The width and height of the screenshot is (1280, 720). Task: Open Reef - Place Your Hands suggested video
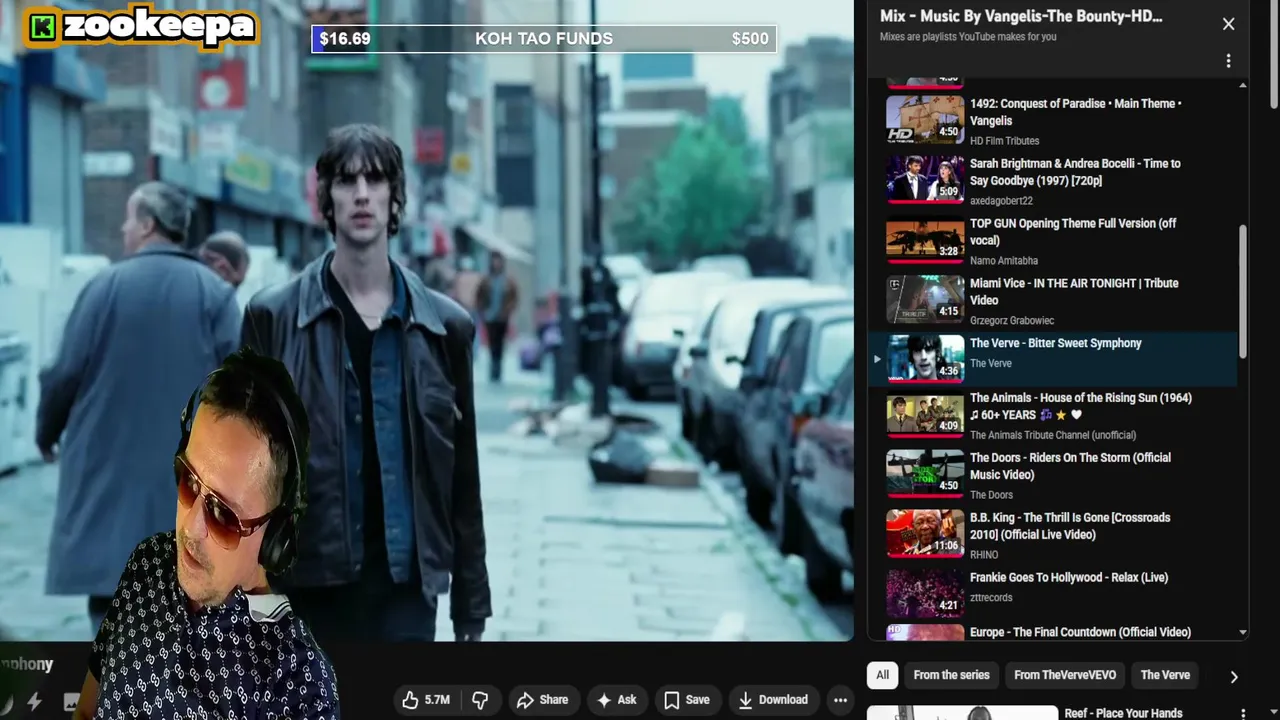tap(1123, 713)
